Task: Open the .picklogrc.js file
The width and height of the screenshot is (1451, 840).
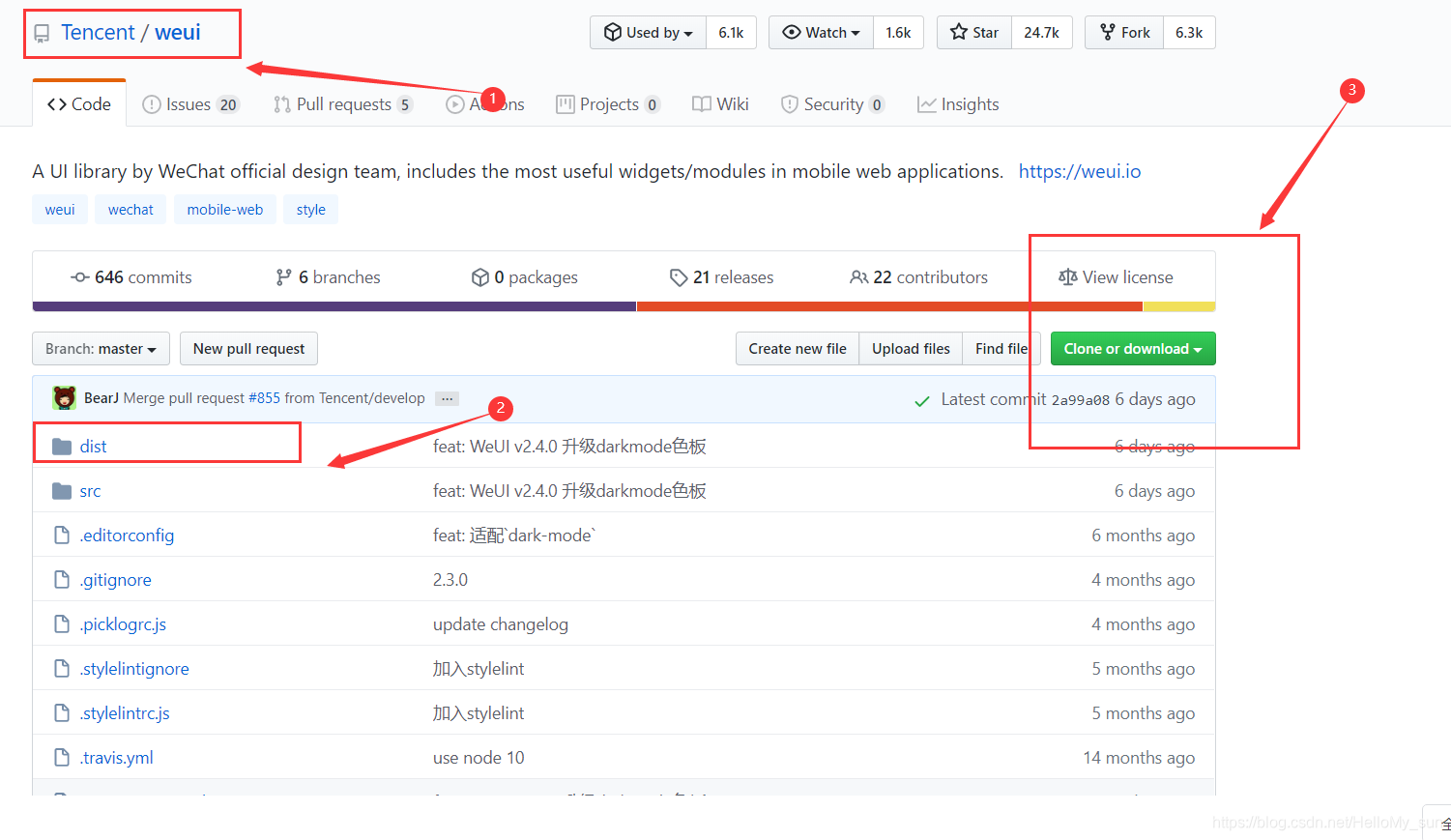Action: [123, 624]
